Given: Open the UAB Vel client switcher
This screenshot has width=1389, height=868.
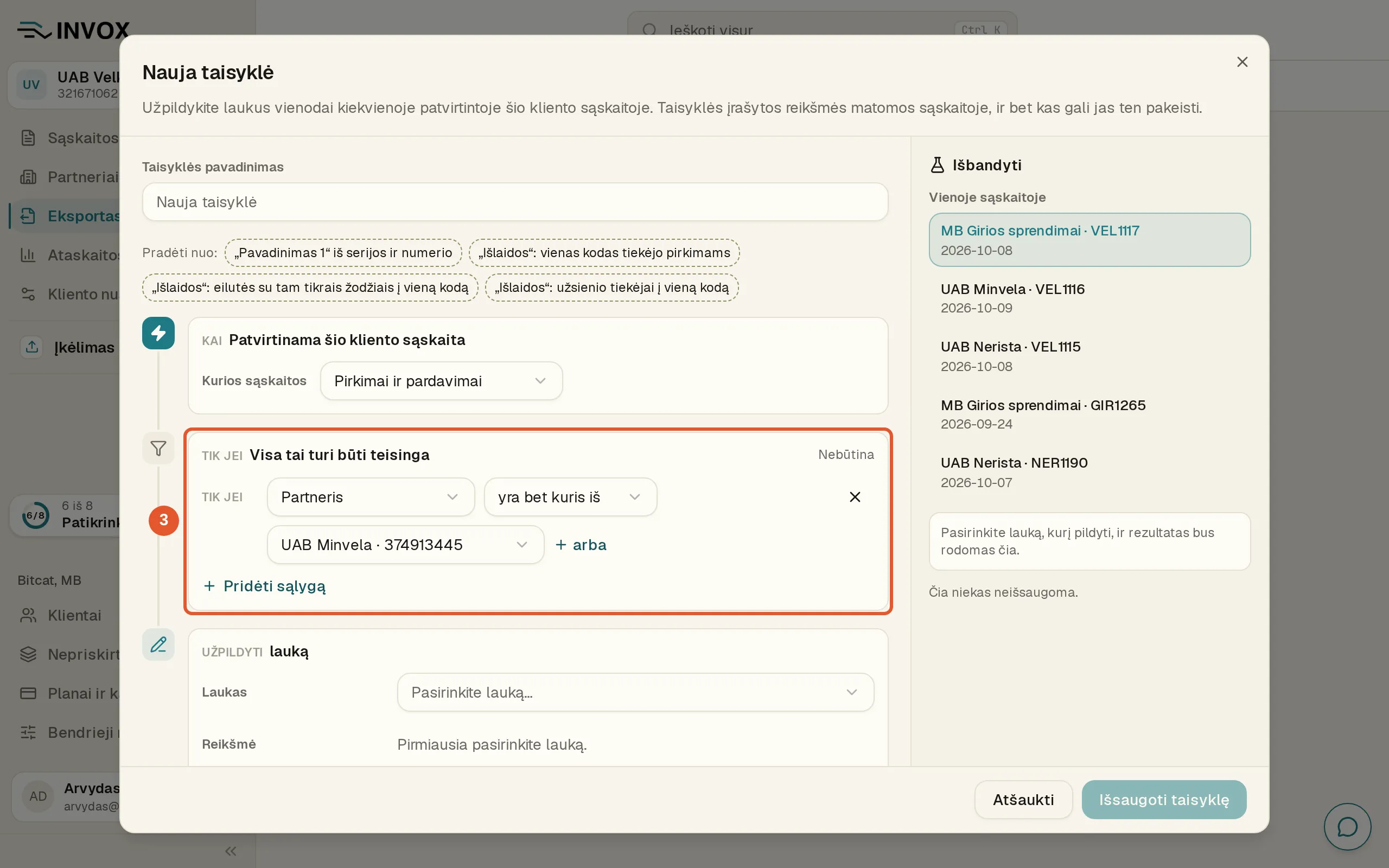Looking at the screenshot, I should pyautogui.click(x=64, y=85).
